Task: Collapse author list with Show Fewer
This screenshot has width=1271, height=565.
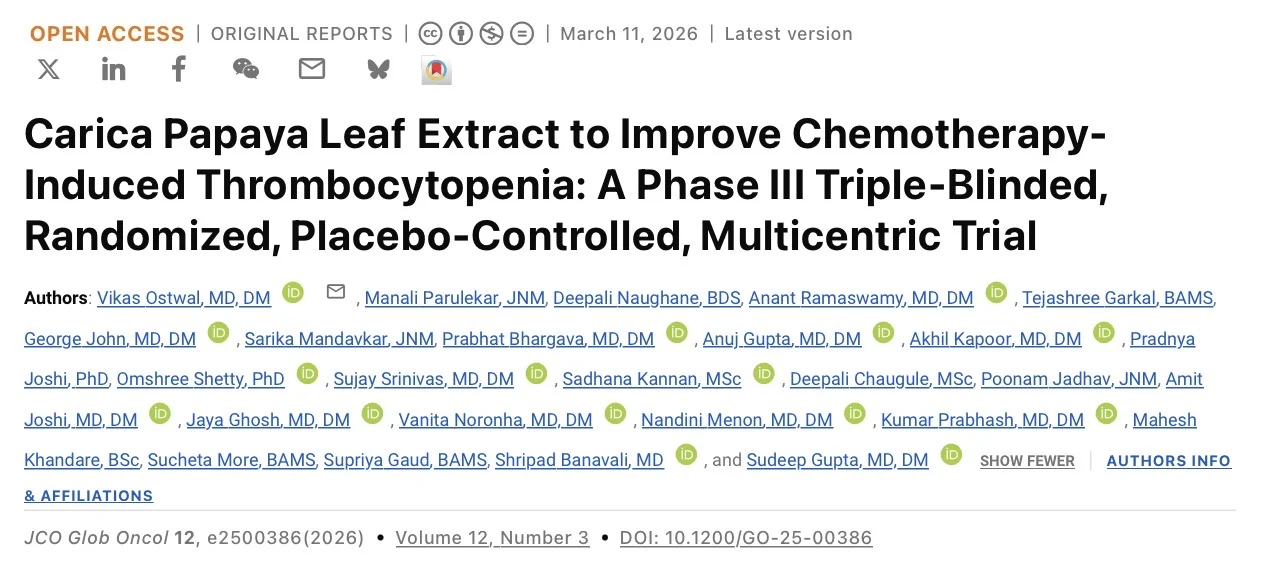Action: pos(1027,461)
